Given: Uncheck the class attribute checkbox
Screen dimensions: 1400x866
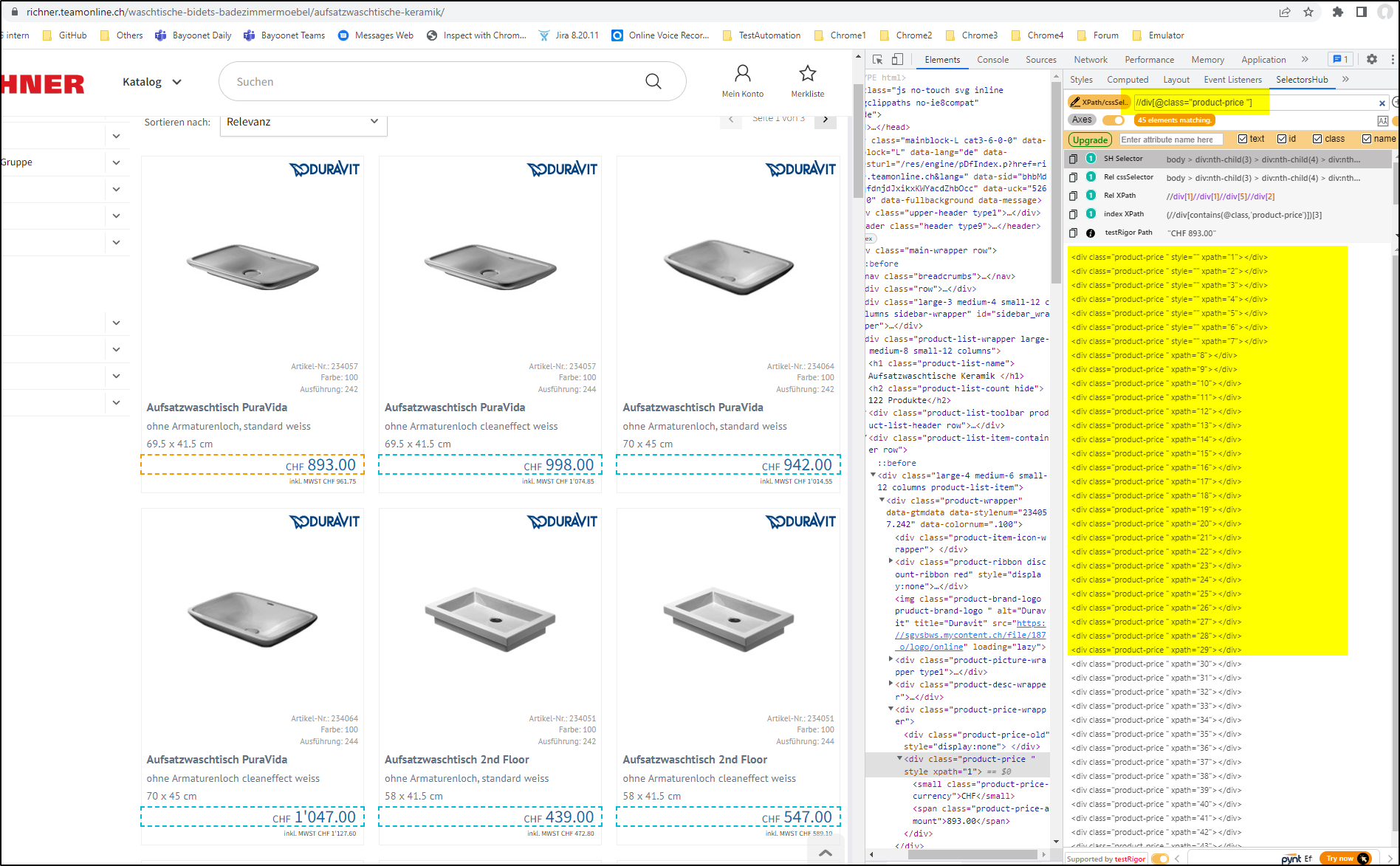Looking at the screenshot, I should pos(1317,139).
